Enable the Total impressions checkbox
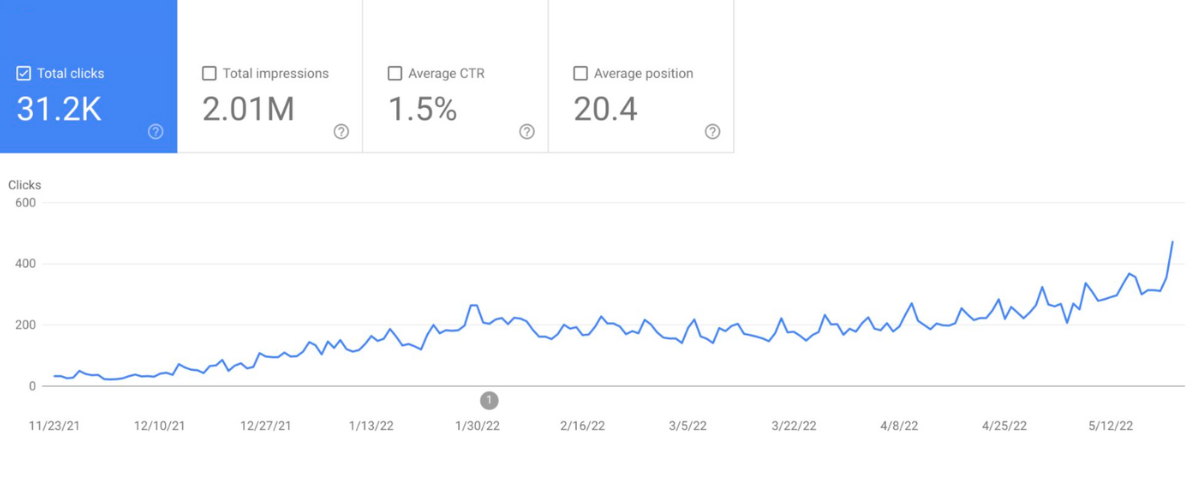 tap(209, 73)
